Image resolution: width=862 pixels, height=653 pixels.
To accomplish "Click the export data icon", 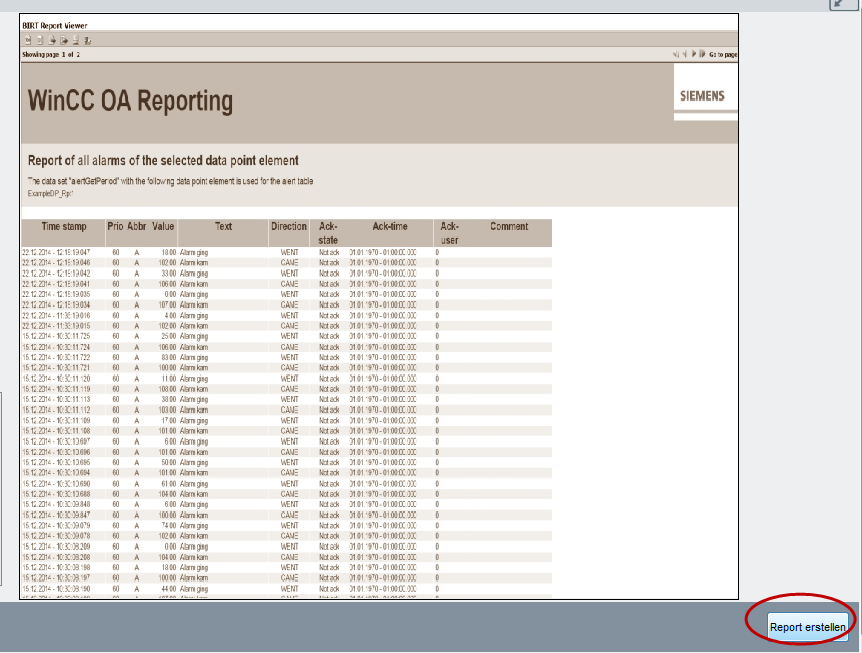I will click(52, 40).
